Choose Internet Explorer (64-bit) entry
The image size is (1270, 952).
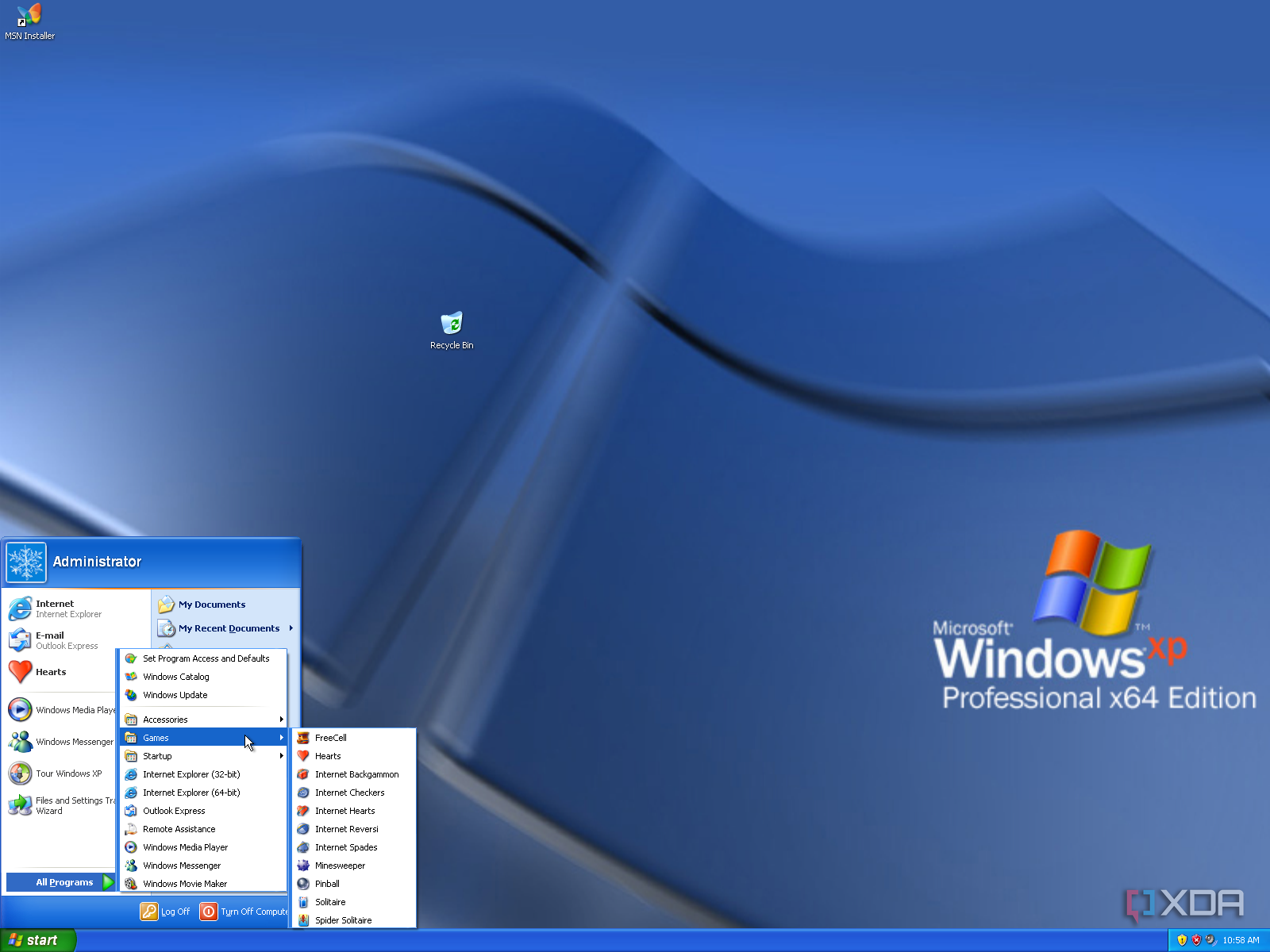click(x=190, y=793)
